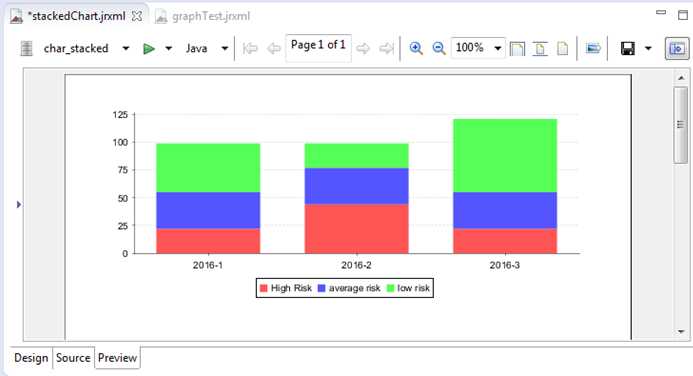Open the Design tab
The height and width of the screenshot is (376, 693).
coord(31,357)
